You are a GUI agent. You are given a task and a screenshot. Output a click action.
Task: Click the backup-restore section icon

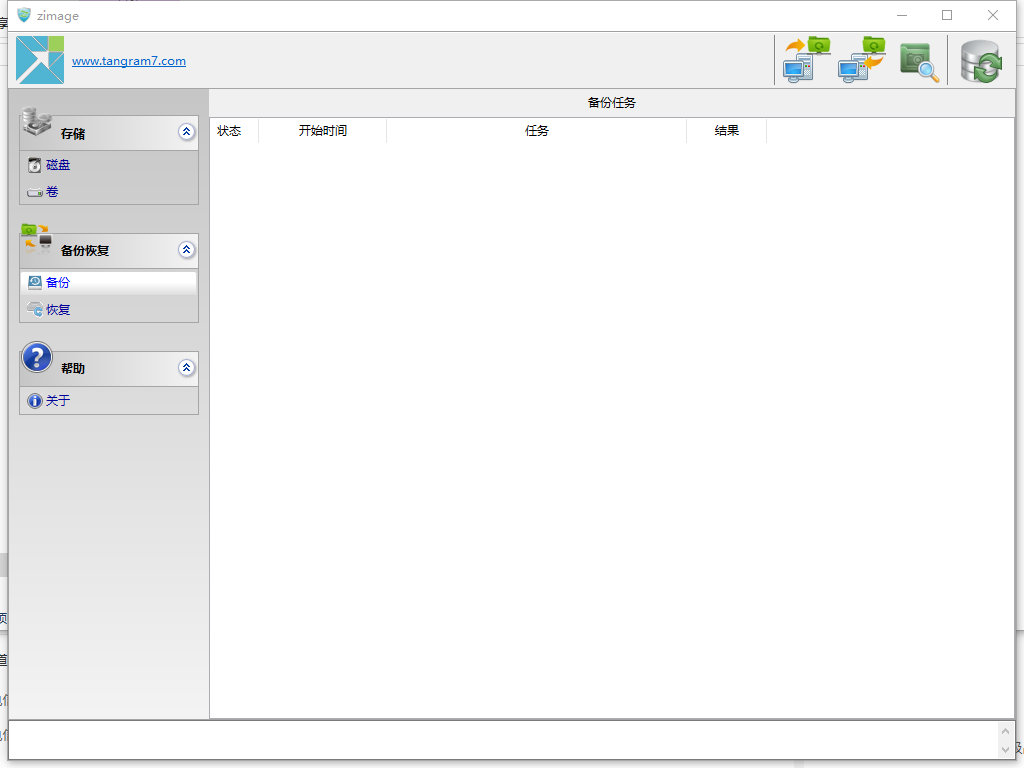point(37,240)
